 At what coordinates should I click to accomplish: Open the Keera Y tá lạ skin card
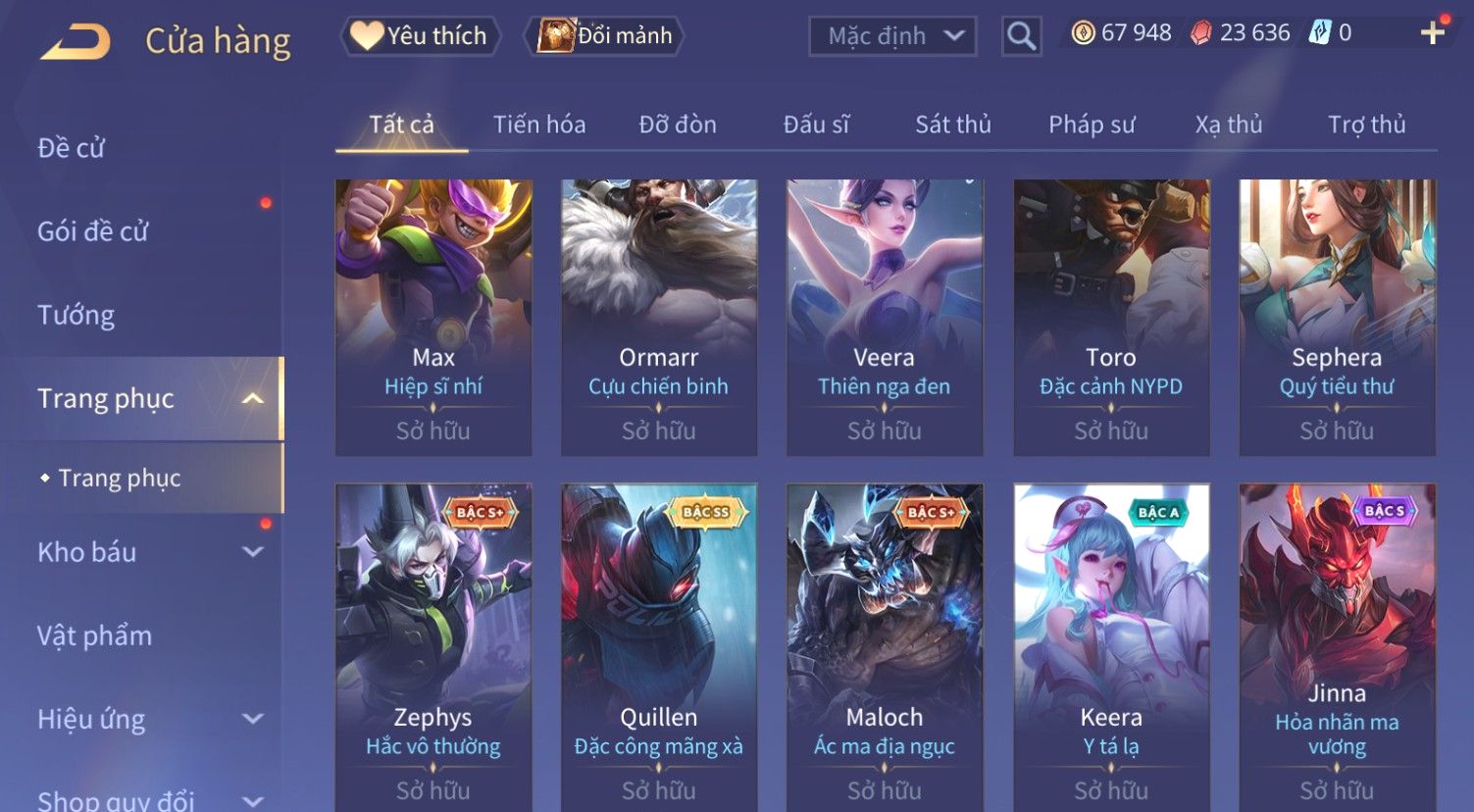click(1111, 647)
